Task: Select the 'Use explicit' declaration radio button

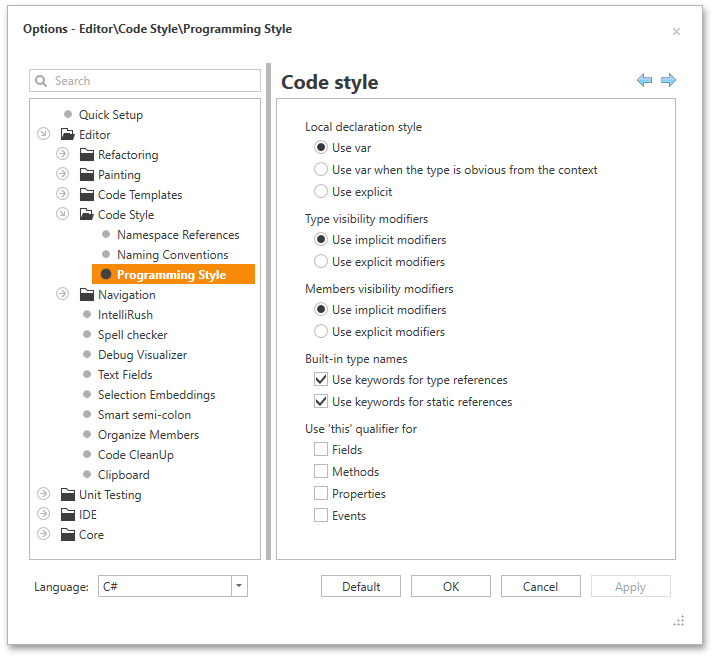Action: click(321, 192)
